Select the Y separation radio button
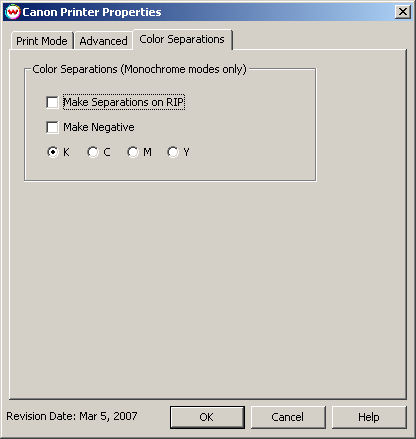The image size is (416, 439). coord(173,152)
